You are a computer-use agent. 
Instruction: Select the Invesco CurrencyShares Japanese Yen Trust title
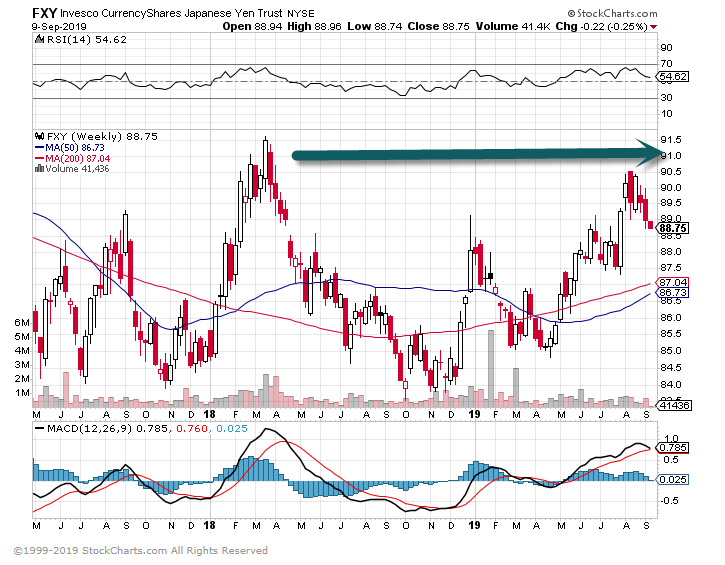172,13
